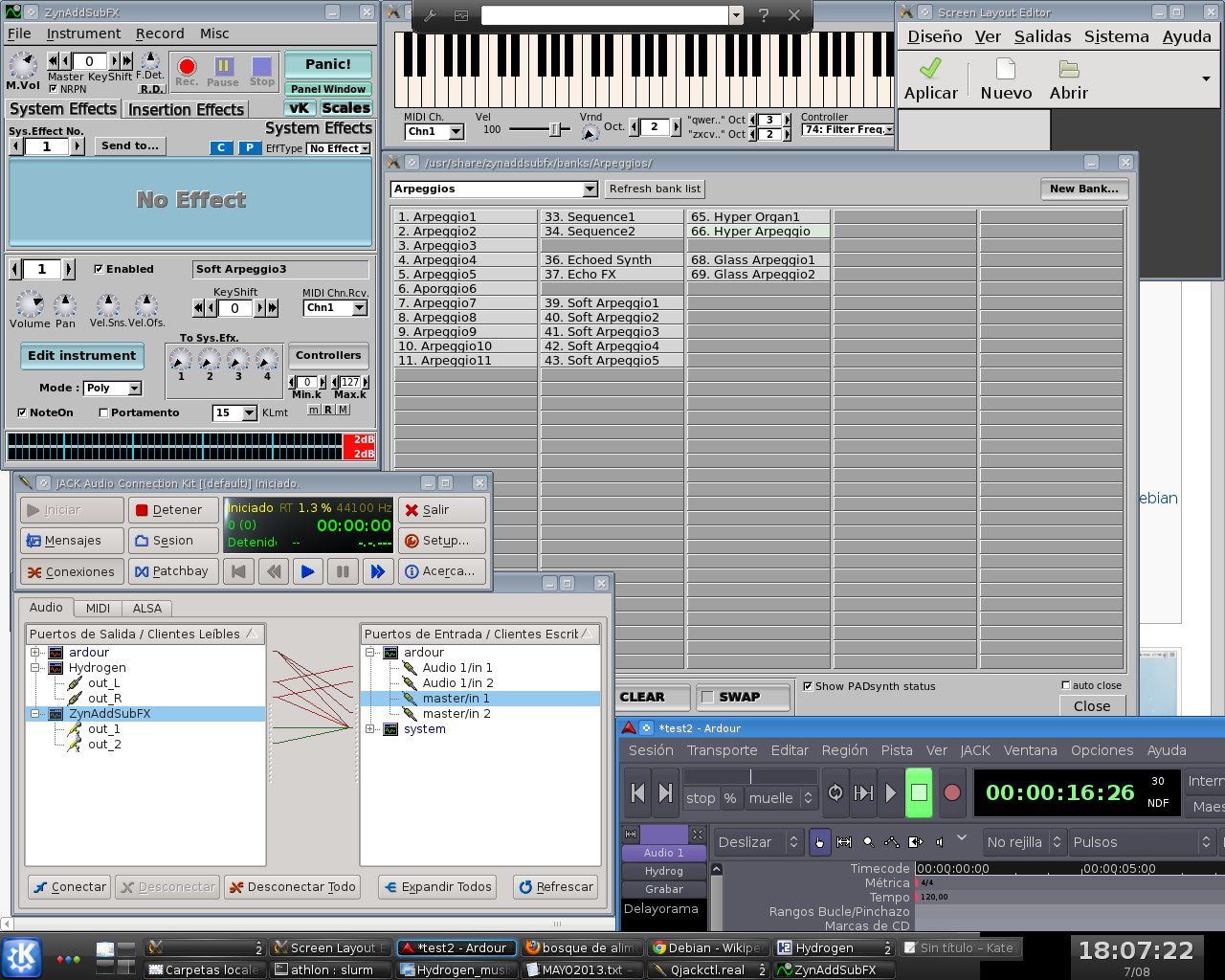Open the Misc menu in ZynAddSubFX
The width and height of the screenshot is (1225, 980).
pyautogui.click(x=214, y=33)
